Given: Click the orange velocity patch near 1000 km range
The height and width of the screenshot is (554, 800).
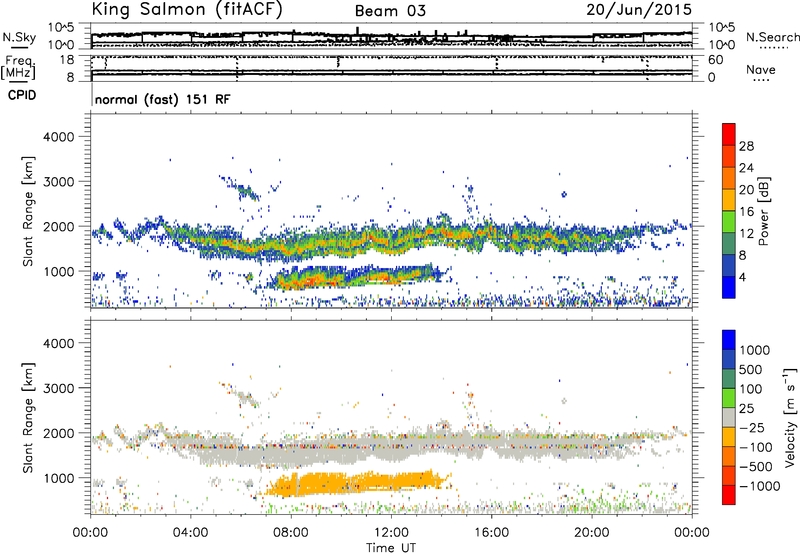Looking at the screenshot, I should click(x=357, y=483).
